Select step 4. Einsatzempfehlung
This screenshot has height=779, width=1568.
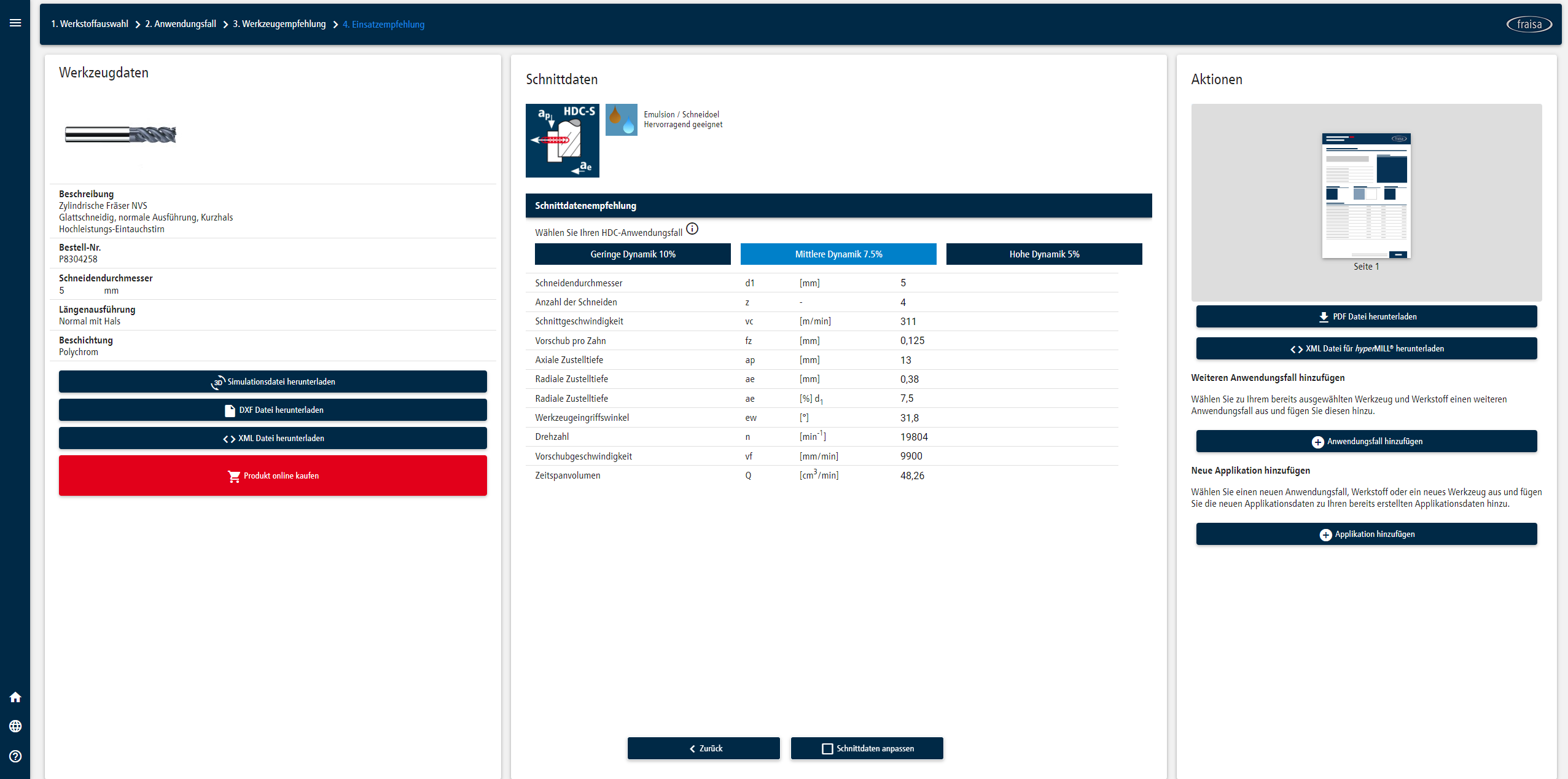pyautogui.click(x=384, y=25)
